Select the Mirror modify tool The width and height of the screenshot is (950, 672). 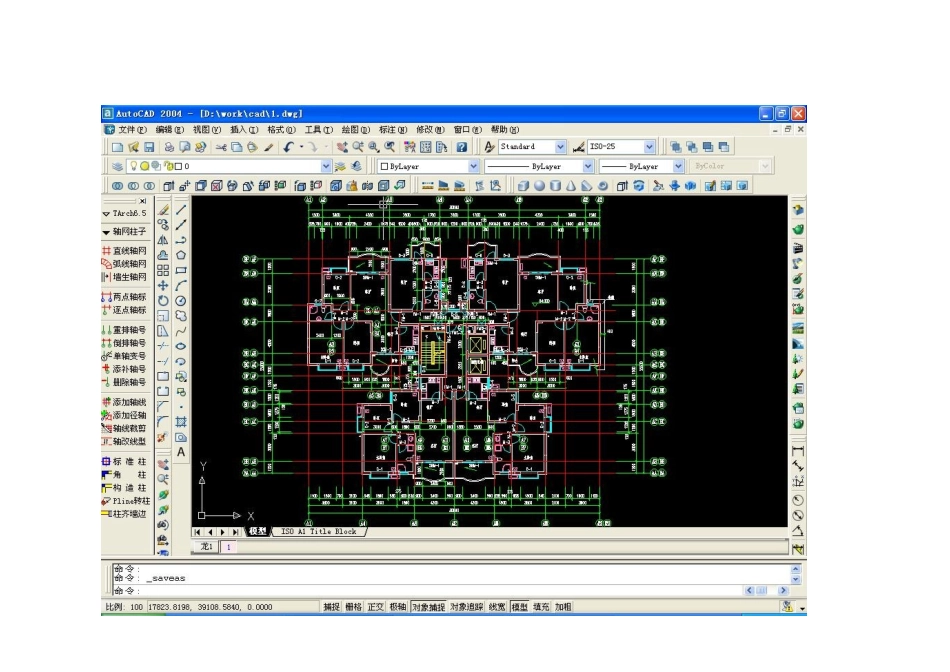point(163,240)
